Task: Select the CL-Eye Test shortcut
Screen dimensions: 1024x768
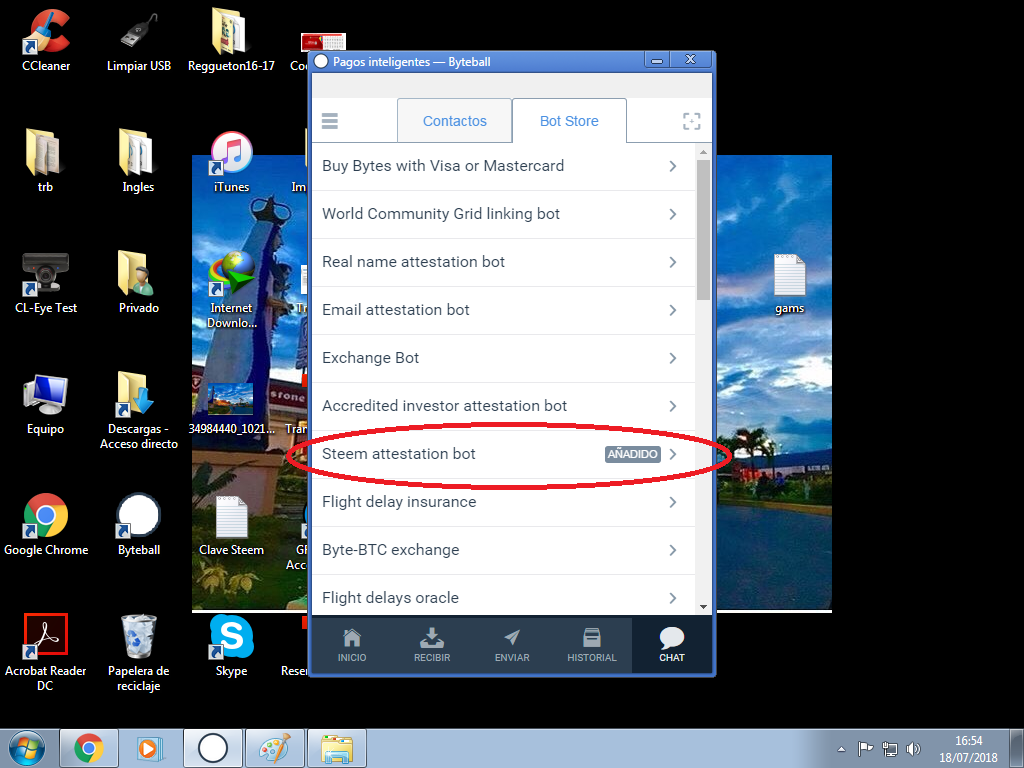Action: click(46, 283)
